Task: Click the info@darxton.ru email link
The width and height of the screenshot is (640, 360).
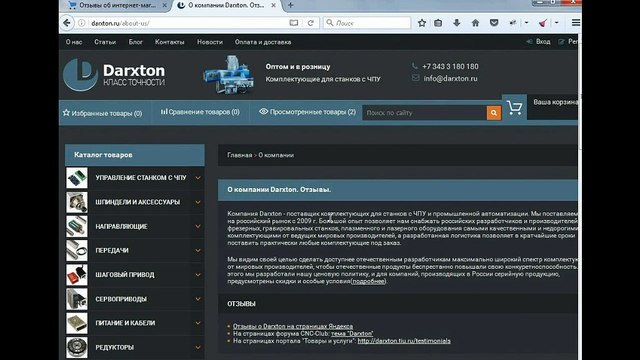Action: click(x=450, y=78)
